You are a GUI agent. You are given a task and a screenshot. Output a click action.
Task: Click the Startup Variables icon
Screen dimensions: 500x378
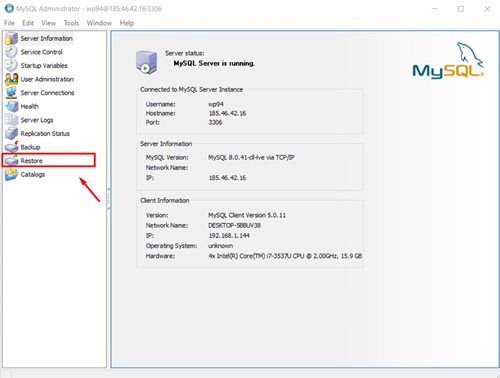[x=11, y=65]
